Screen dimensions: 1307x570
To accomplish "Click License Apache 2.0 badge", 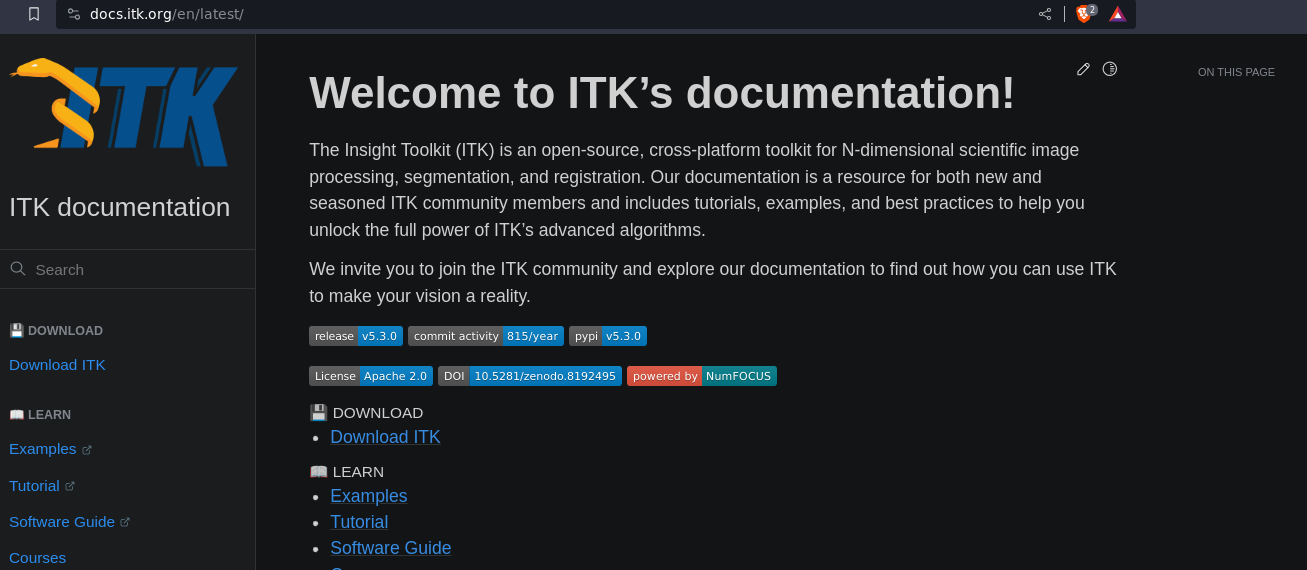I will coord(371,376).
